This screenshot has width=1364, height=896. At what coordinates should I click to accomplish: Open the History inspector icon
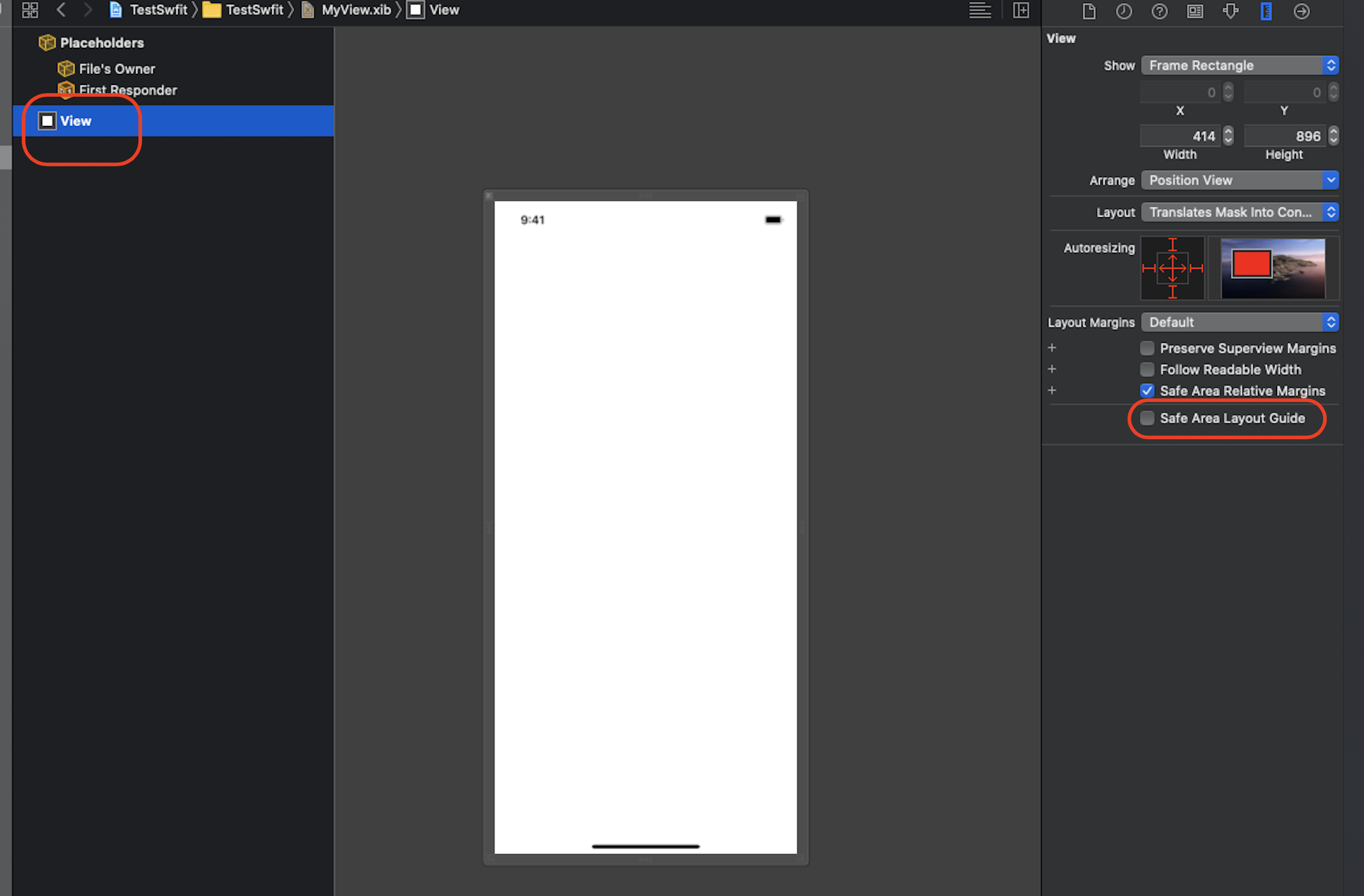click(x=1124, y=11)
